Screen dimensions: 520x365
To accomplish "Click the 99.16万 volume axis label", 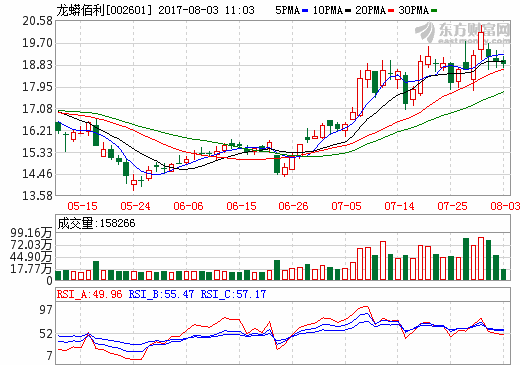I will coord(31,233).
